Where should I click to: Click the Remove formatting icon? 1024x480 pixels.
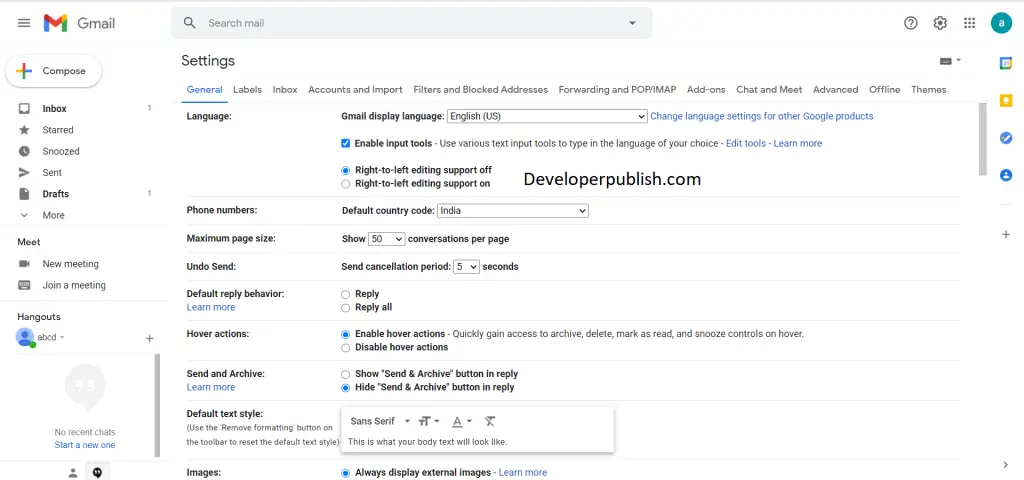490,421
